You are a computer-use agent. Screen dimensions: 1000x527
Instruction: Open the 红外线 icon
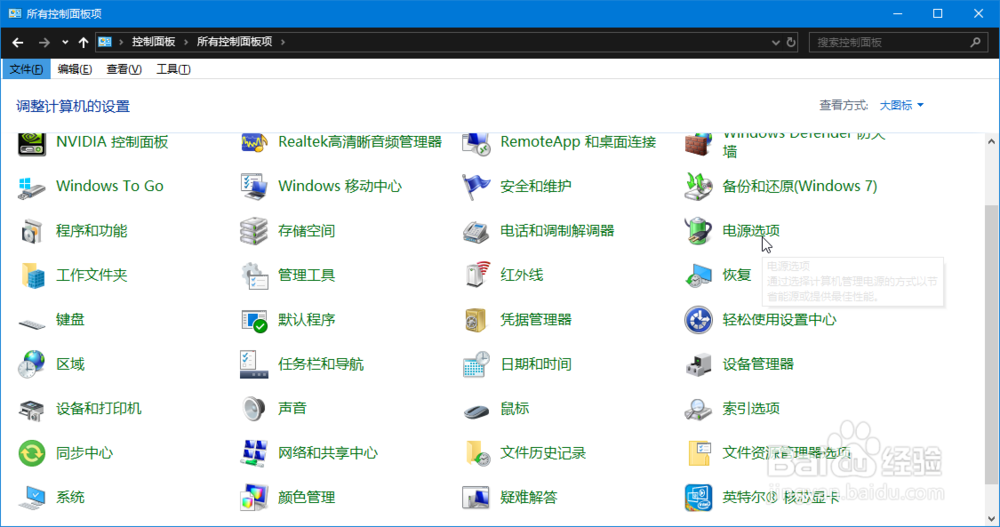click(476, 275)
